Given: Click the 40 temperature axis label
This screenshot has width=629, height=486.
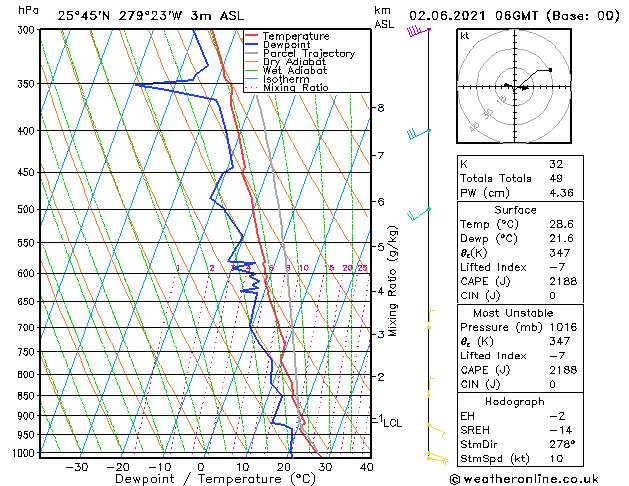Looking at the screenshot, I should (x=367, y=467).
